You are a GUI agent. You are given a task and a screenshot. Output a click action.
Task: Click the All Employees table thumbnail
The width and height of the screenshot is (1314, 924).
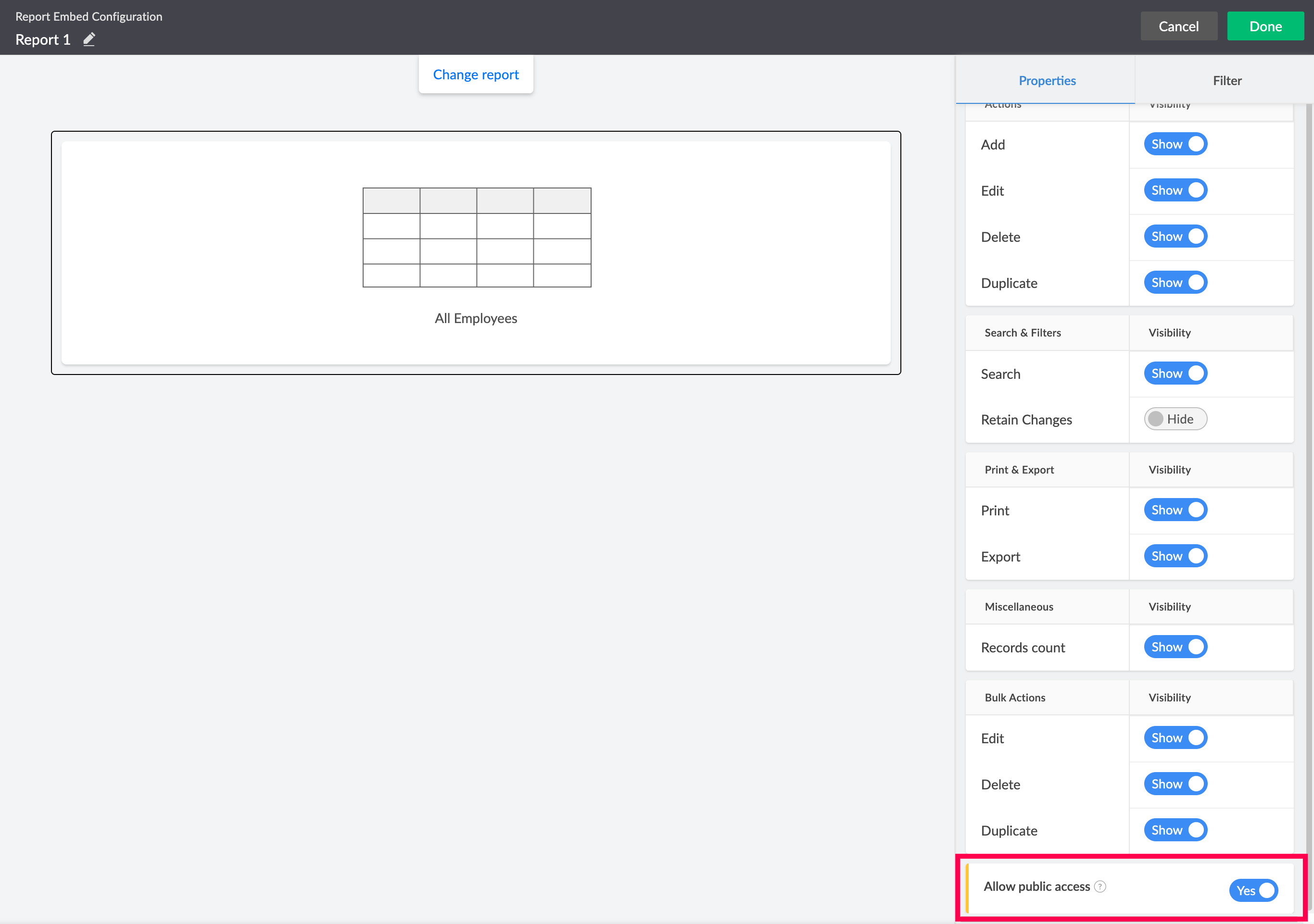476,237
